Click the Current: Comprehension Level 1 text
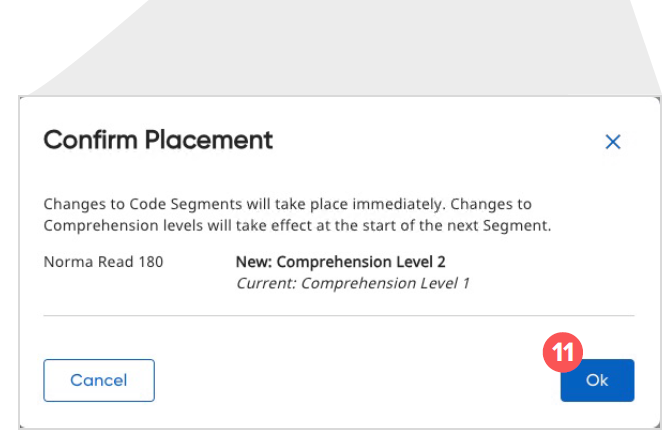This screenshot has height=433, width=672. 352,283
